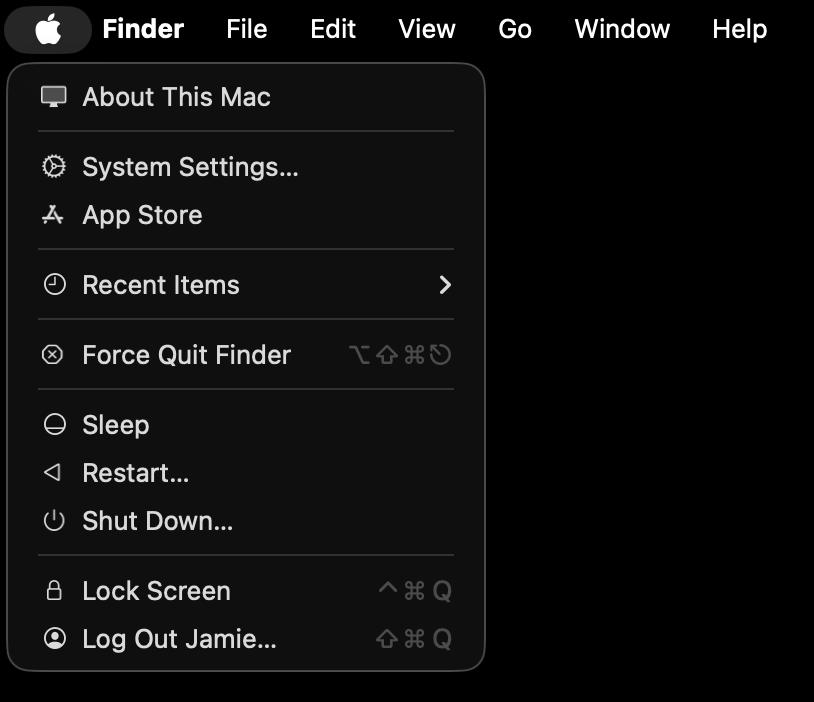Click the Apple logo in the menu bar
Image resolution: width=814 pixels, height=702 pixels.
click(x=47, y=29)
